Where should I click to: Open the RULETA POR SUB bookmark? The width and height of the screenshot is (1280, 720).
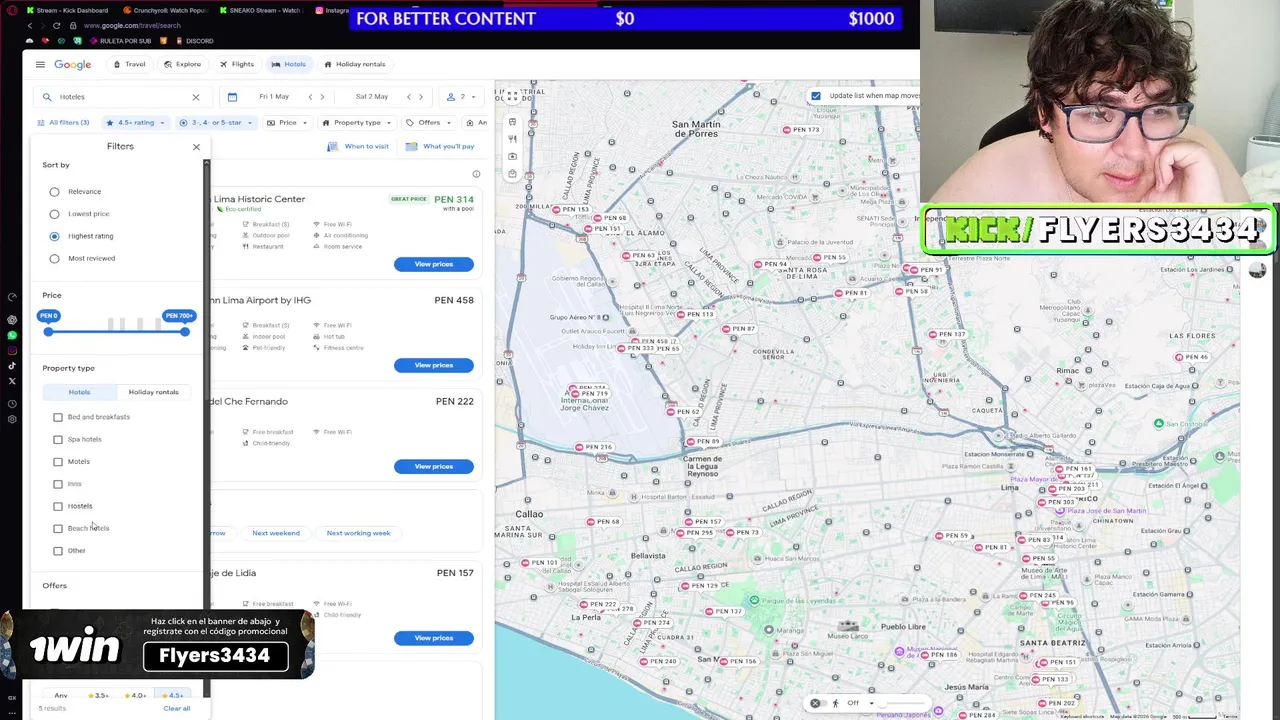[x=121, y=41]
